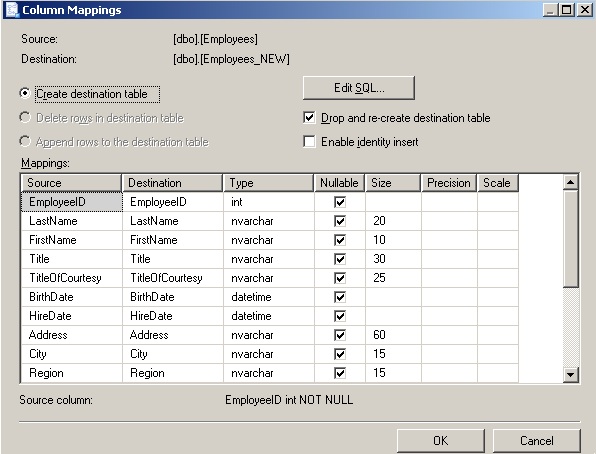
Task: Click the Source column header
Action: 71,183
